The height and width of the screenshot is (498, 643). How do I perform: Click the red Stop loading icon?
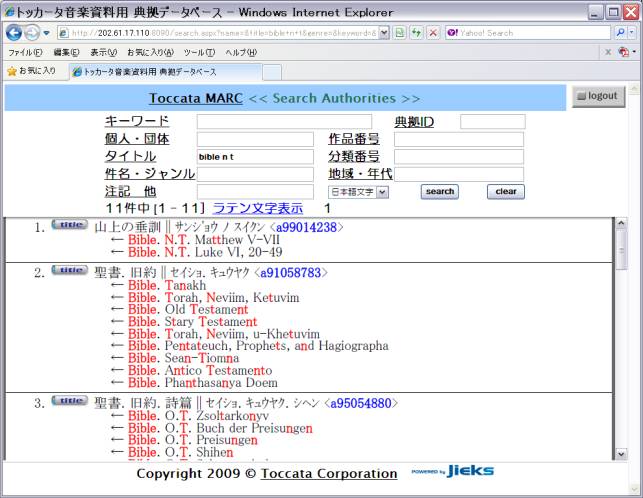click(433, 33)
